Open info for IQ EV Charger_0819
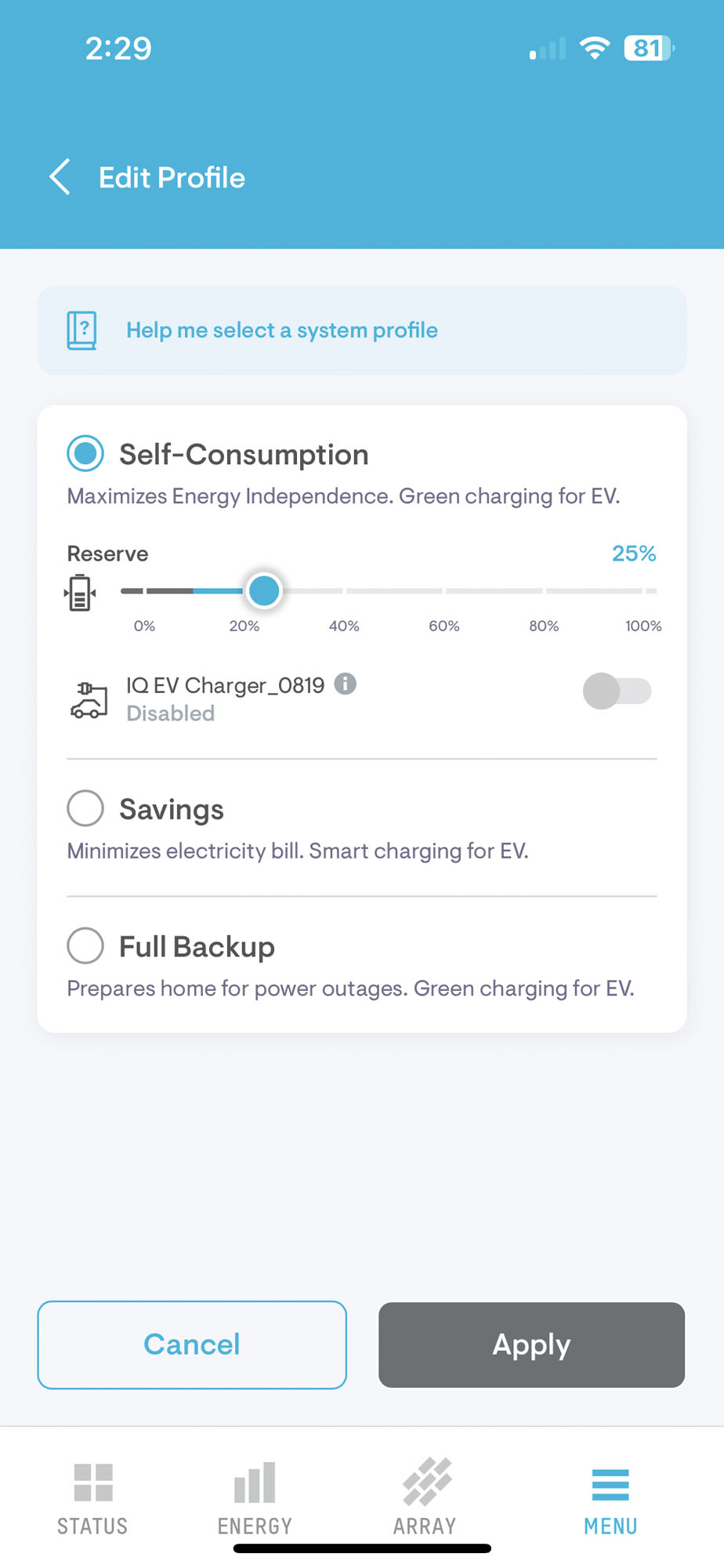This screenshot has height=1568, width=724. click(346, 684)
